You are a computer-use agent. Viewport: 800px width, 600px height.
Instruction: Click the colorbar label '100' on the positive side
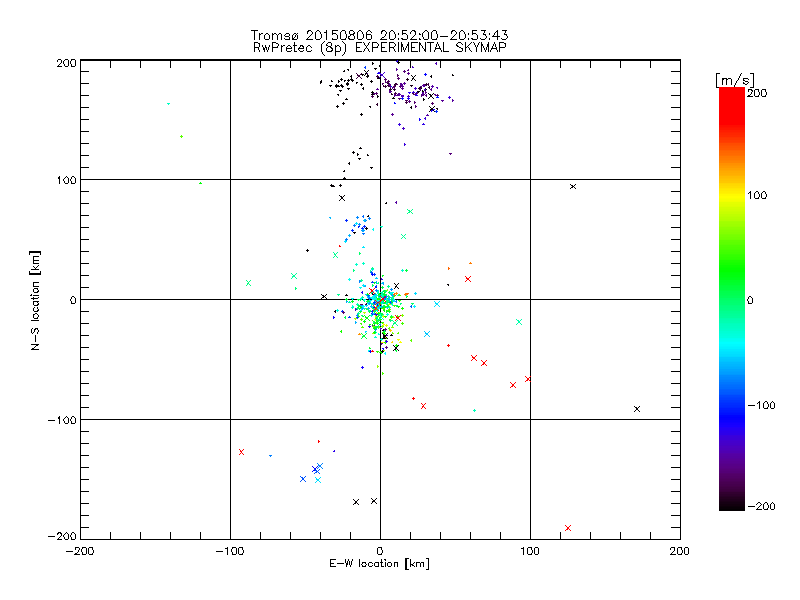(757, 195)
